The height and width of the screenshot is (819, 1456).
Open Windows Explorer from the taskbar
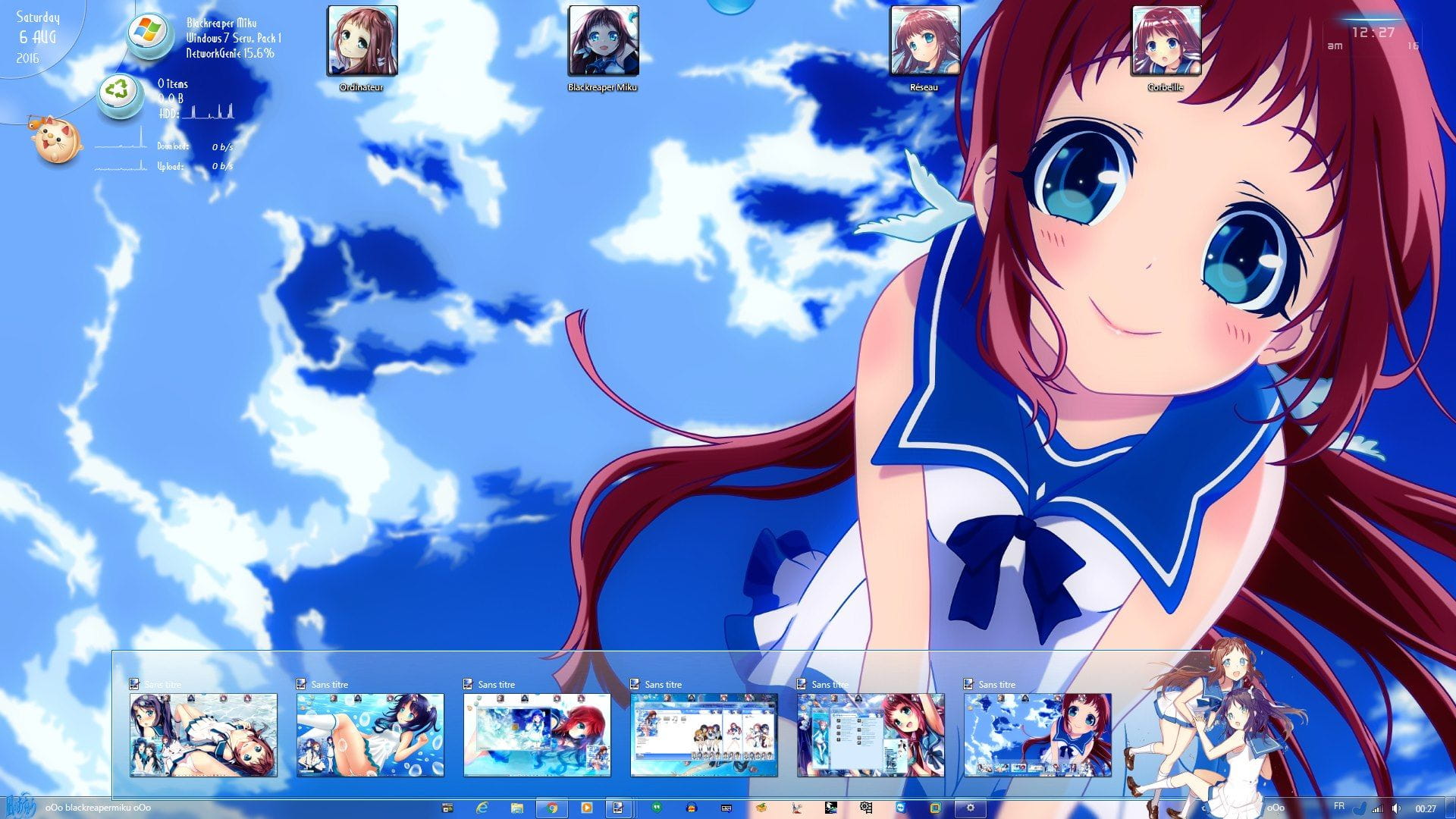tap(518, 808)
